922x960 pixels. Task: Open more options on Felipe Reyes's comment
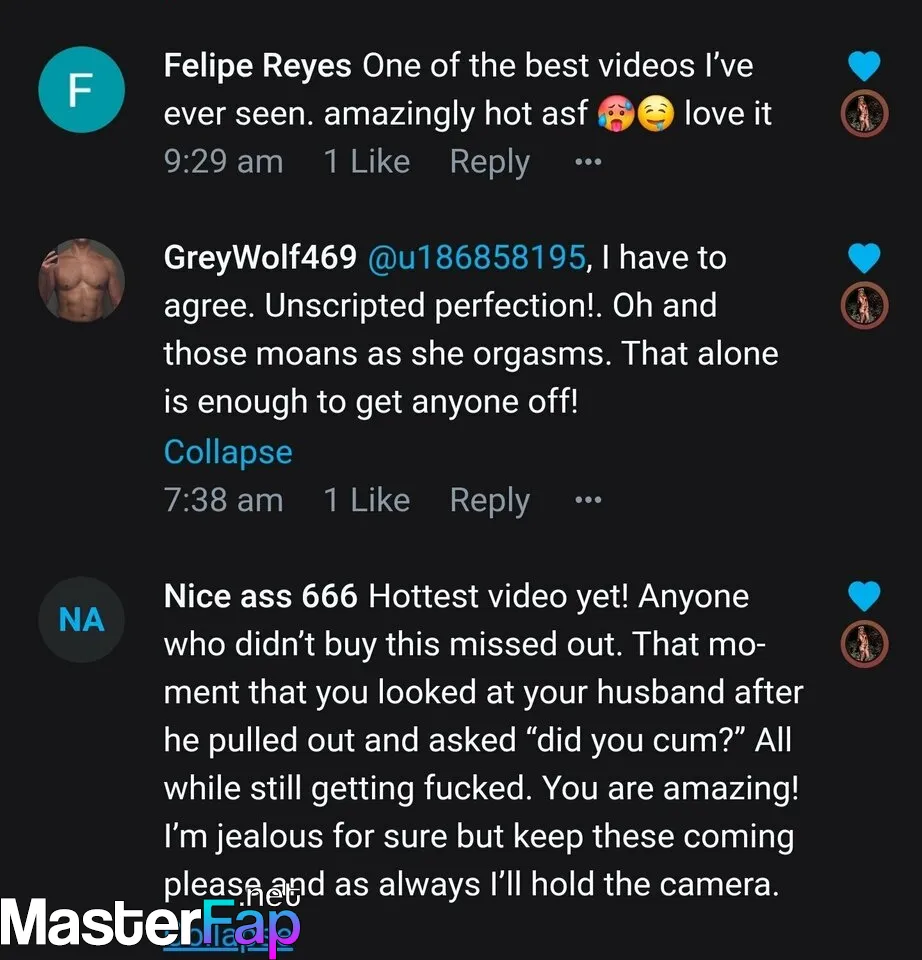(x=588, y=162)
